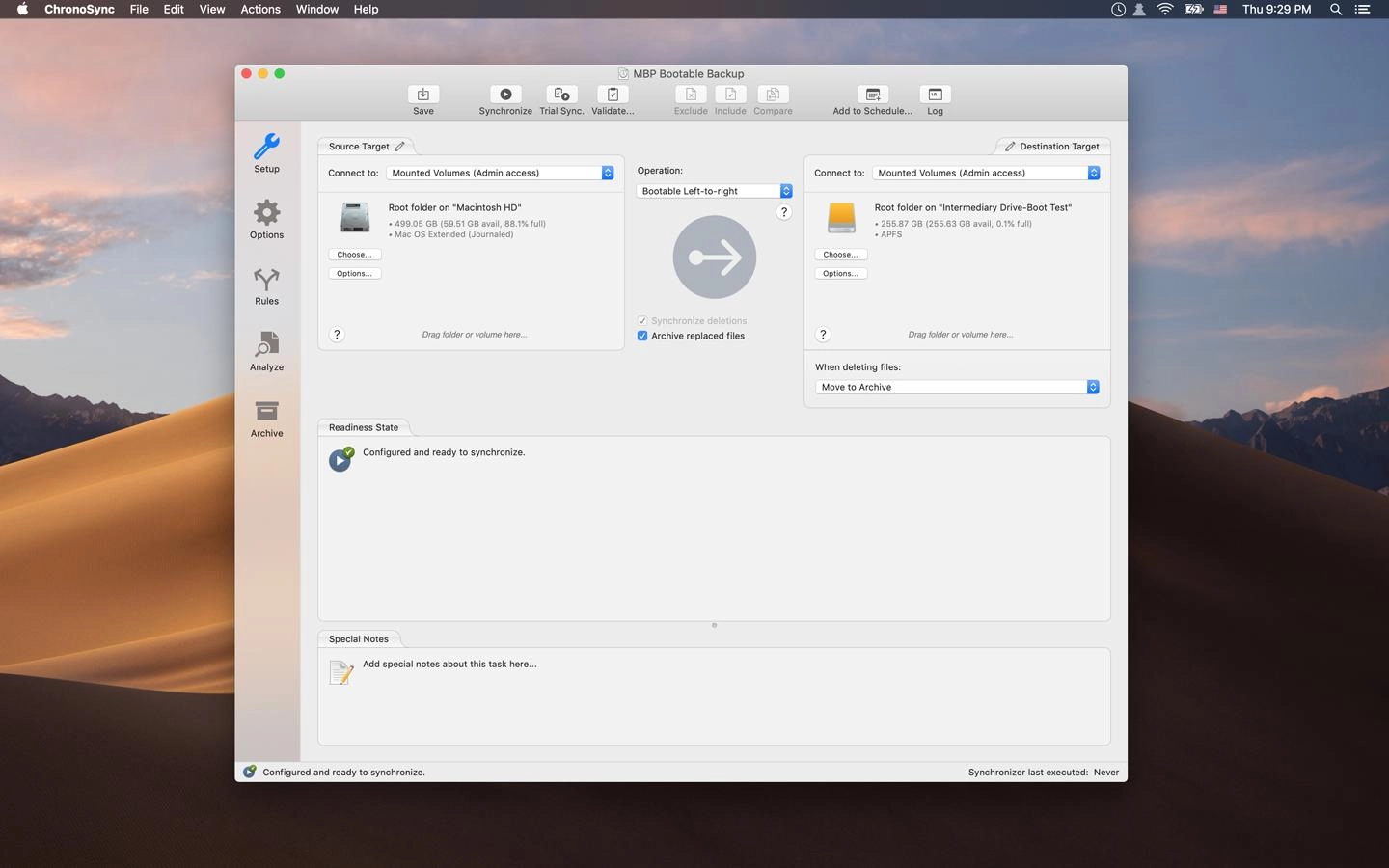Open the Help menu

pyautogui.click(x=366, y=10)
